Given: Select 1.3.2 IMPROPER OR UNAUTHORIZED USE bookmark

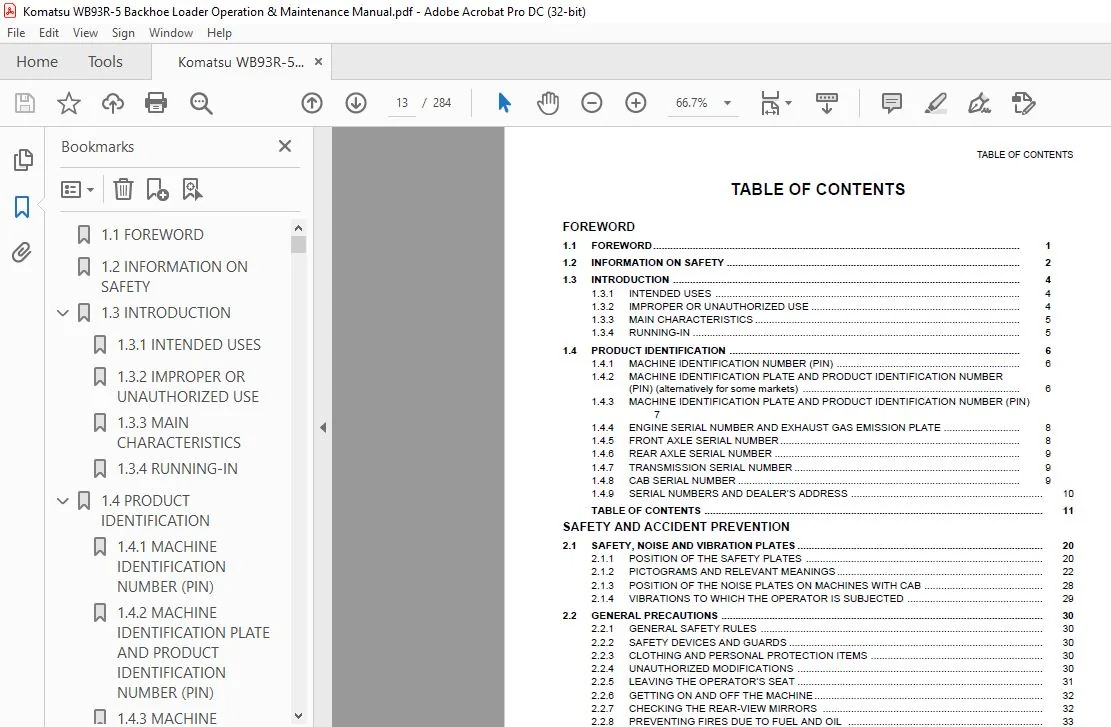Looking at the screenshot, I should tap(188, 386).
